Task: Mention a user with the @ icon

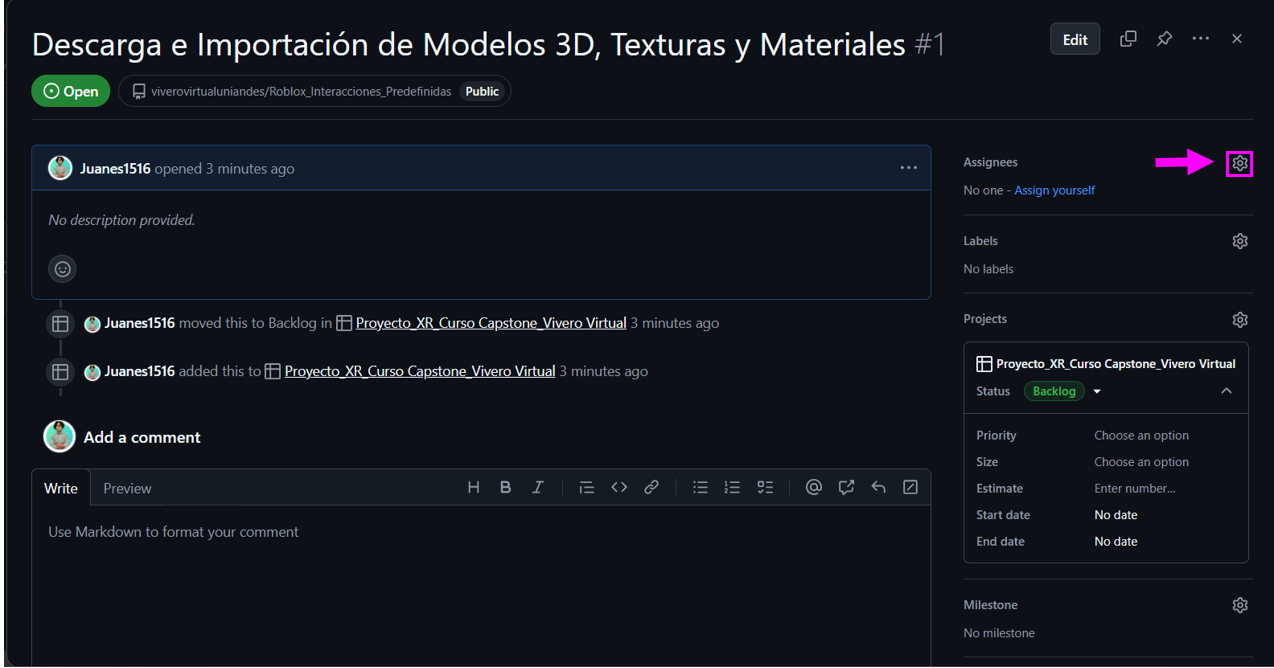Action: 813,487
